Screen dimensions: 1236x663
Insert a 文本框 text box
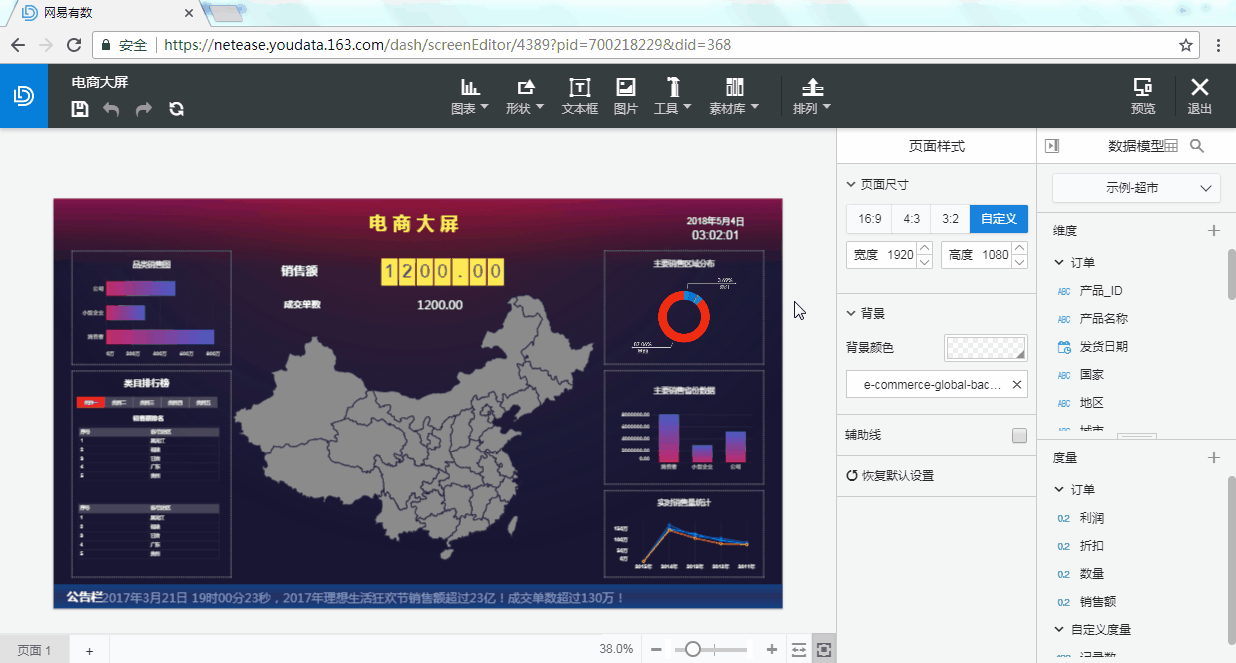click(579, 96)
